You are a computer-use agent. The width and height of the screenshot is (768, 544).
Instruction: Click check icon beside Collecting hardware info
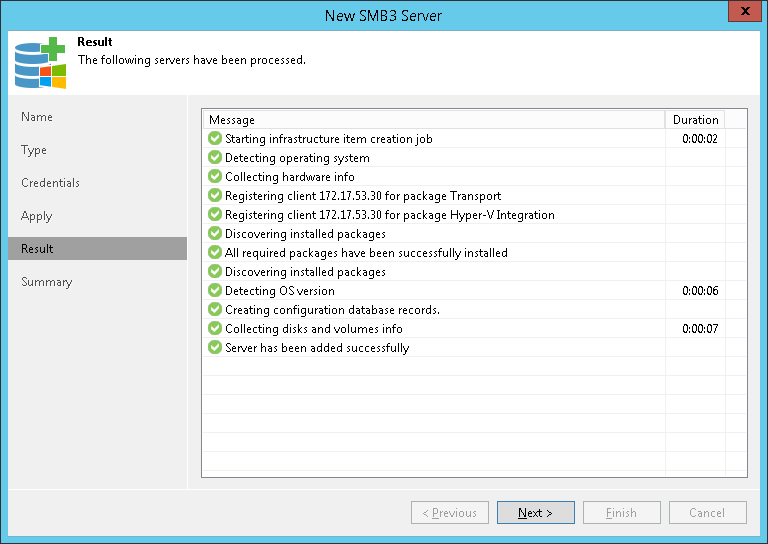click(215, 176)
